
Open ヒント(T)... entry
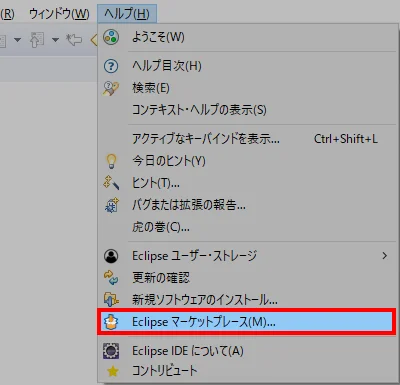pyautogui.click(x=247, y=183)
